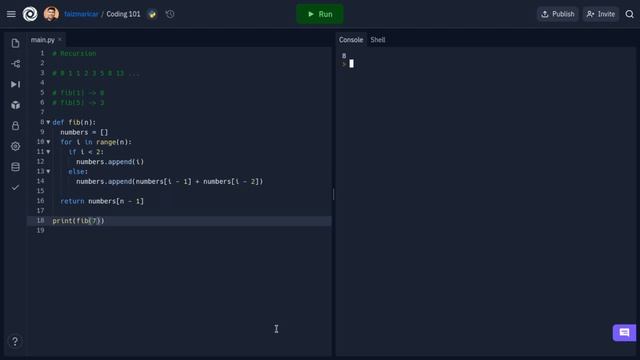Click the 'return numbers[n - 1]' line

click(x=102, y=201)
